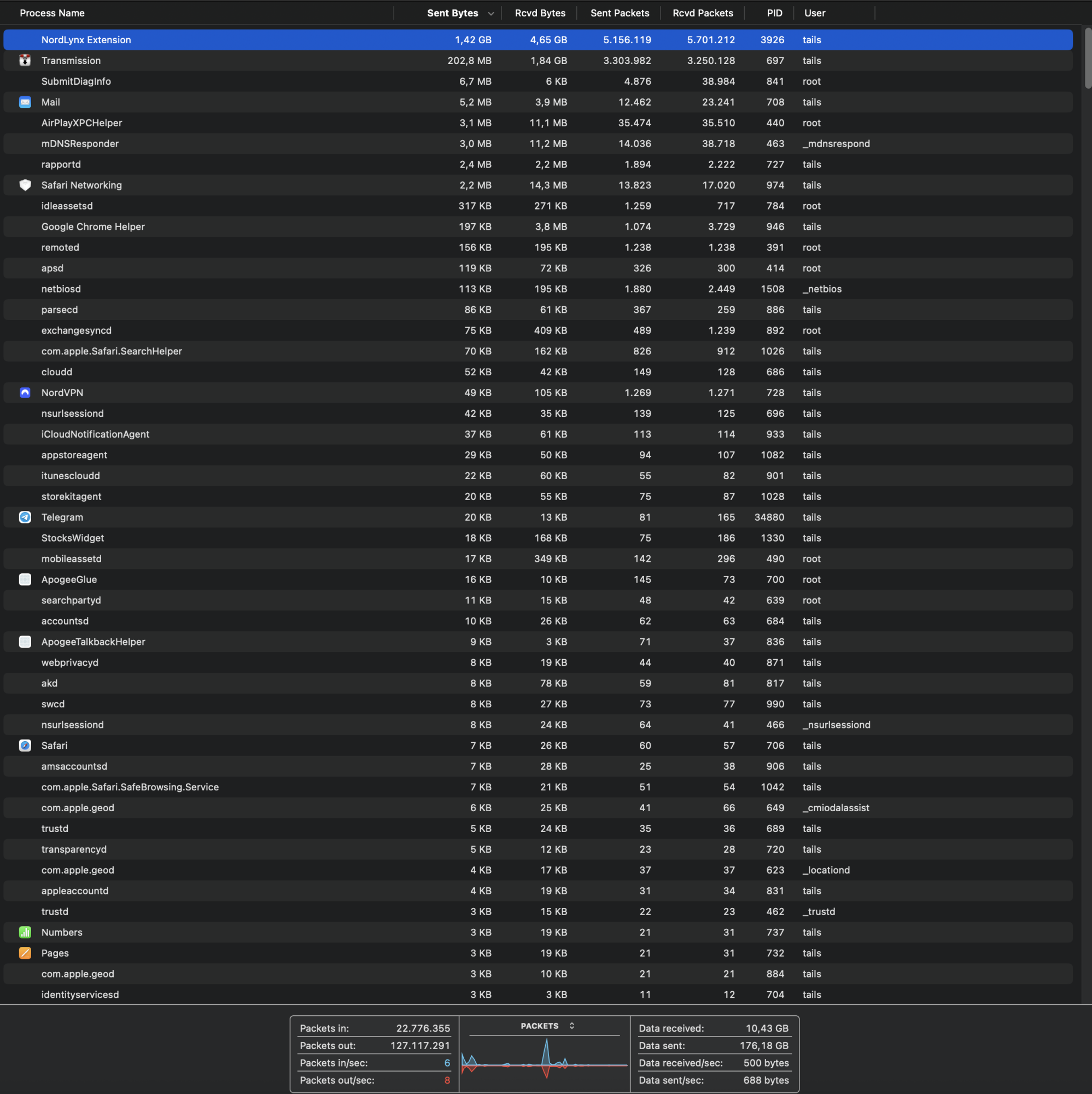Sort by the User column header
This screenshot has width=1092, height=1094.
pos(814,13)
